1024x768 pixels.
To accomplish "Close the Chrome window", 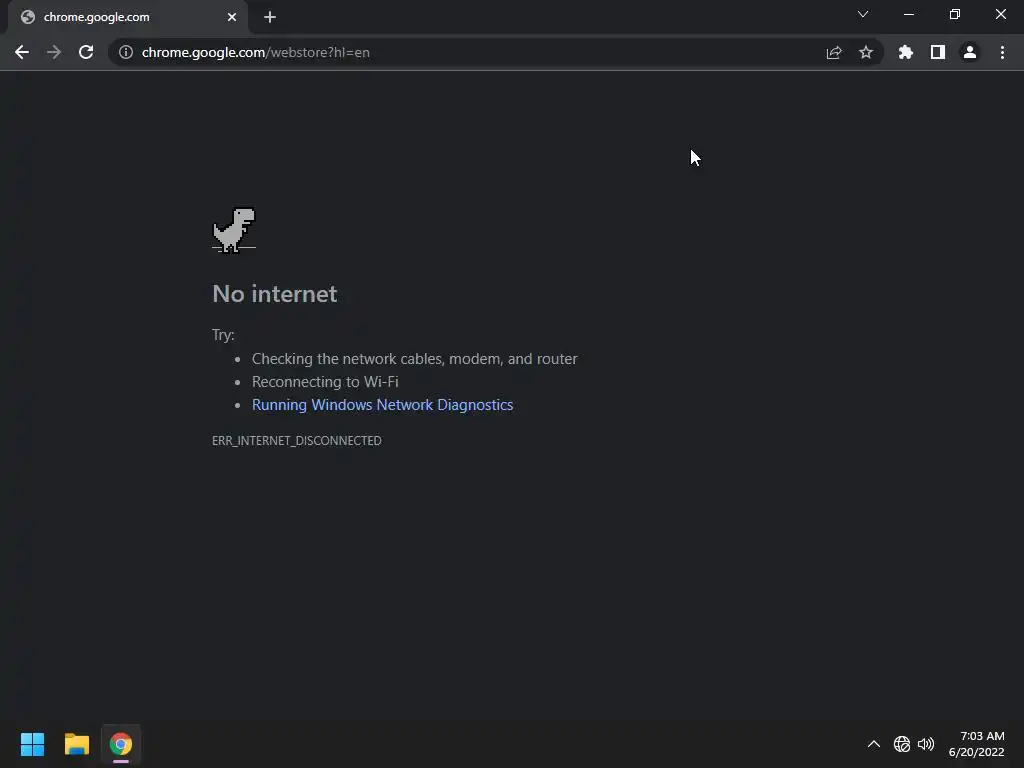I will [x=1000, y=14].
